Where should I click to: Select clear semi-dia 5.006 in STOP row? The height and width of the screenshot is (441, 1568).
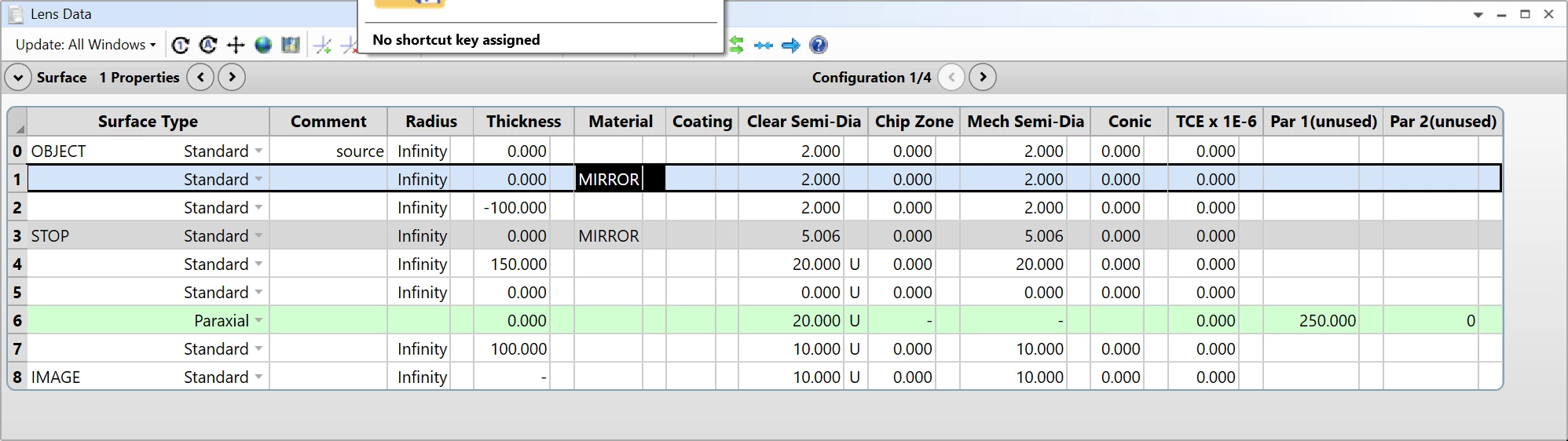tap(790, 235)
